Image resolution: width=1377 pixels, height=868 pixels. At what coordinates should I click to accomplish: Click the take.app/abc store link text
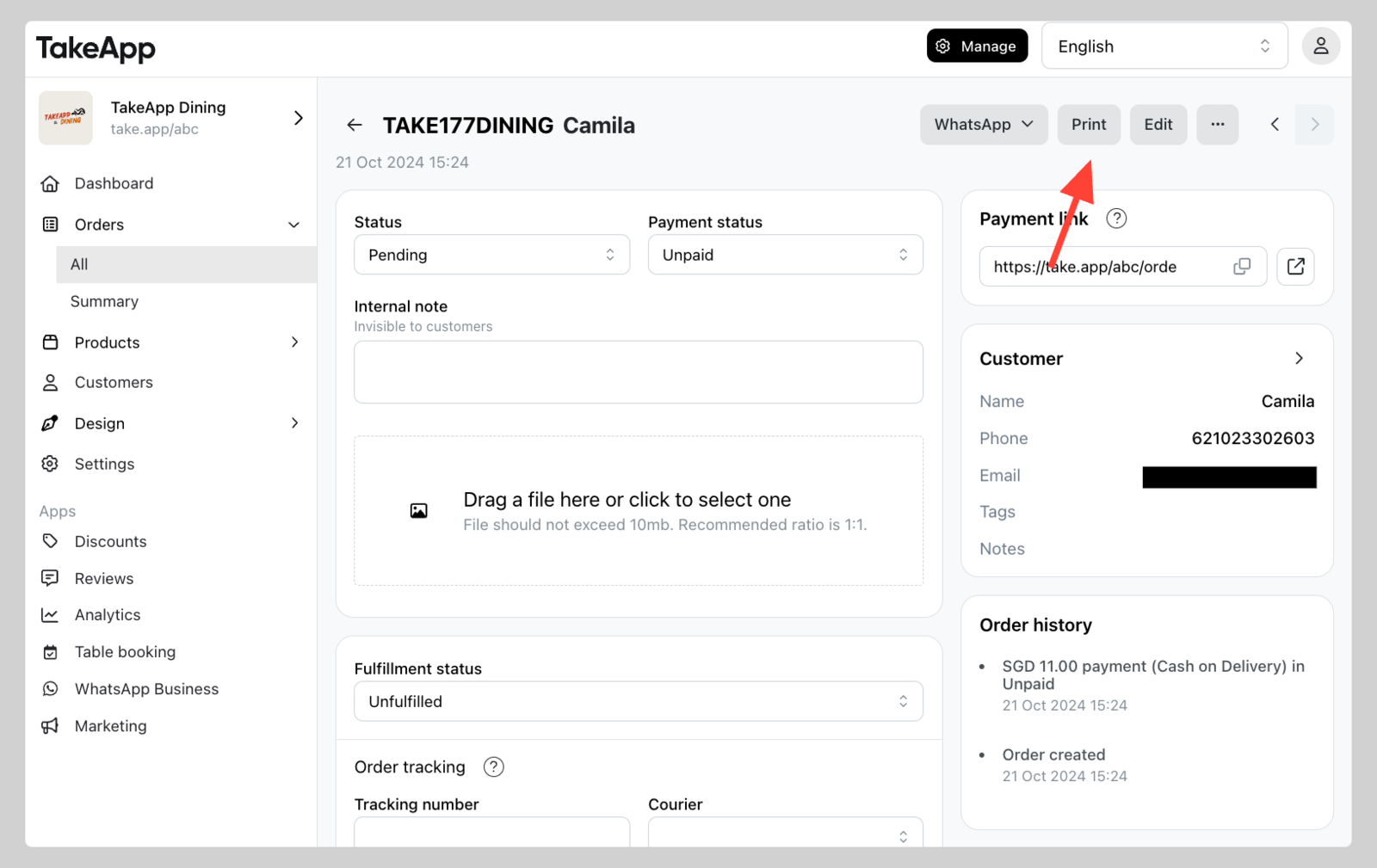click(x=154, y=129)
